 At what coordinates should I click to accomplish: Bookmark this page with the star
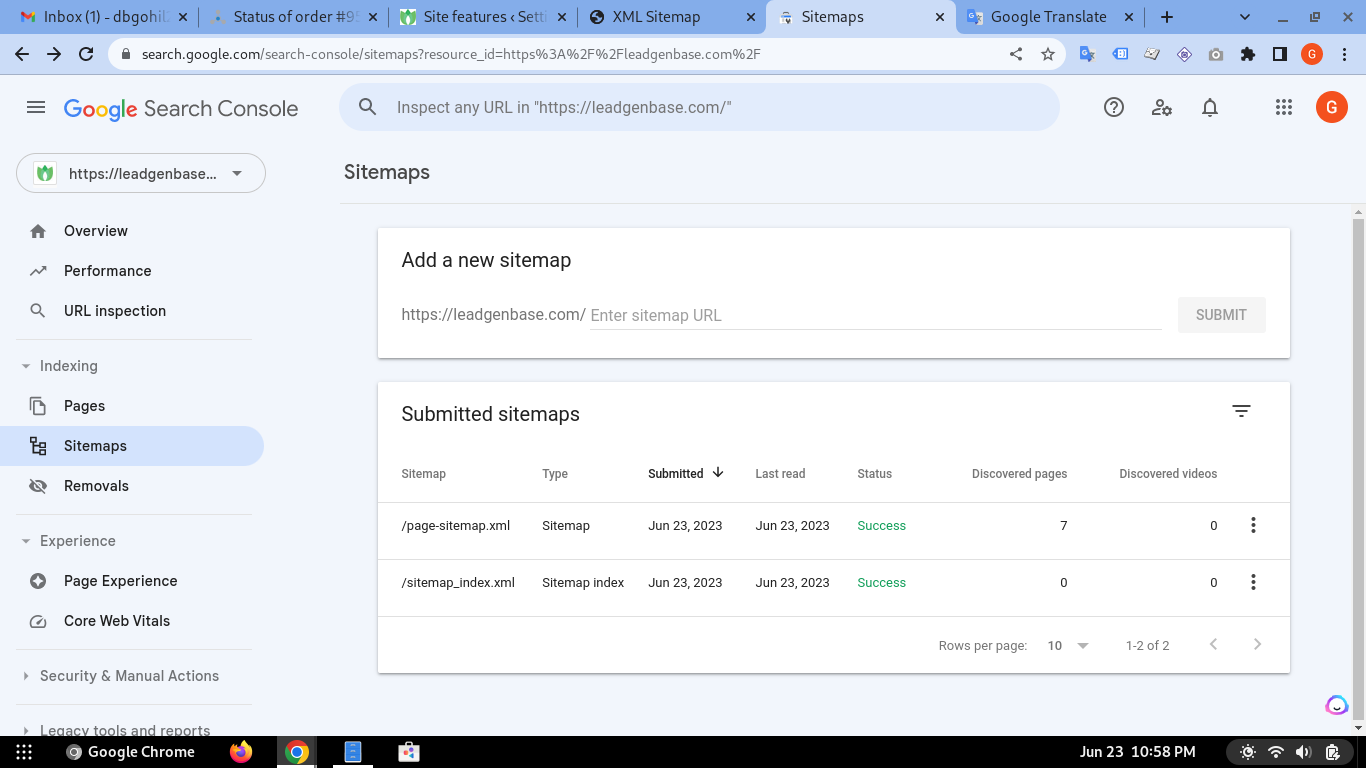[1048, 54]
